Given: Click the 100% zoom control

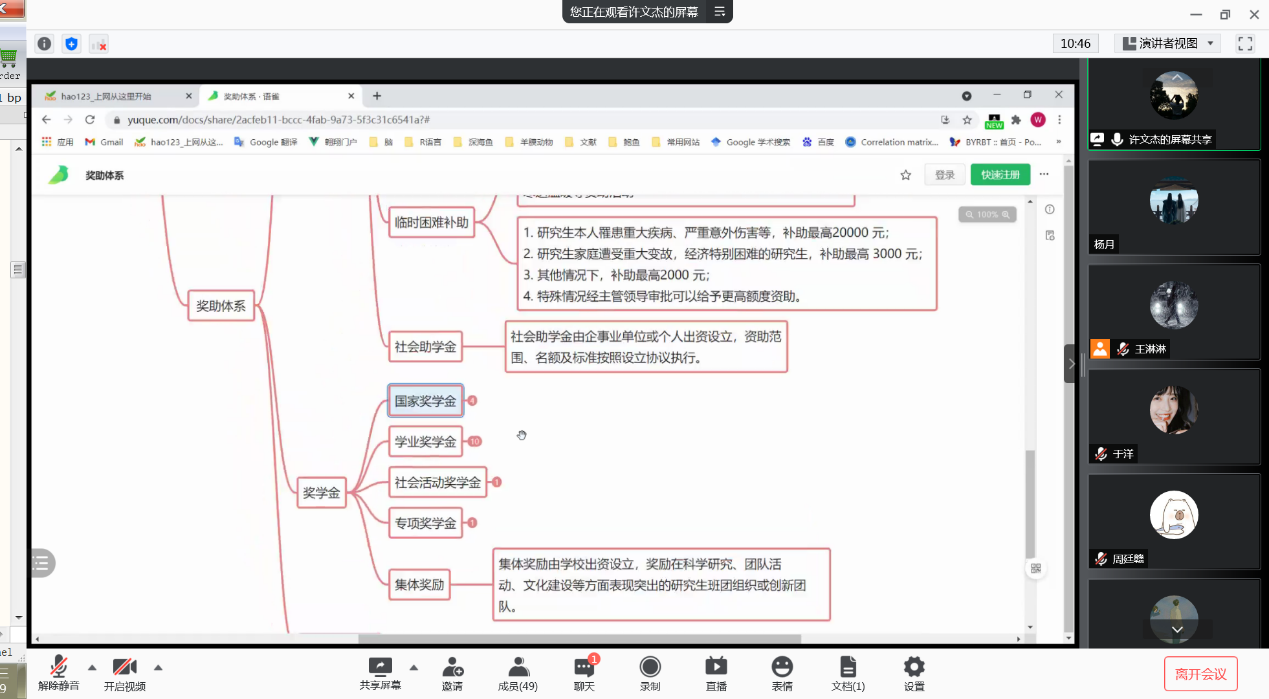Looking at the screenshot, I should tap(987, 215).
